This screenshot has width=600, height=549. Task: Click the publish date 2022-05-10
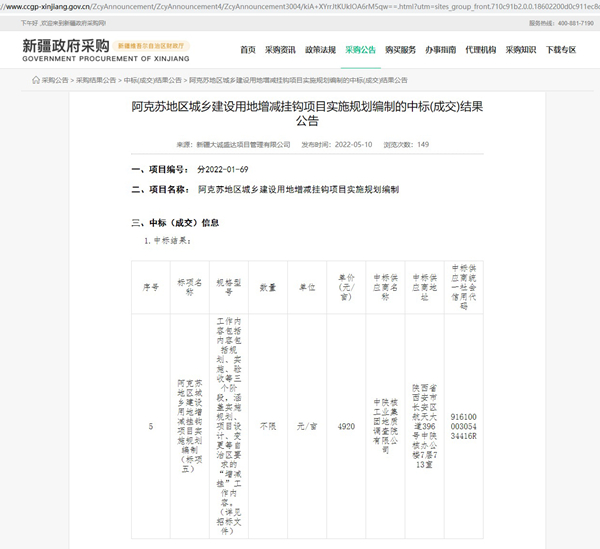click(x=353, y=145)
